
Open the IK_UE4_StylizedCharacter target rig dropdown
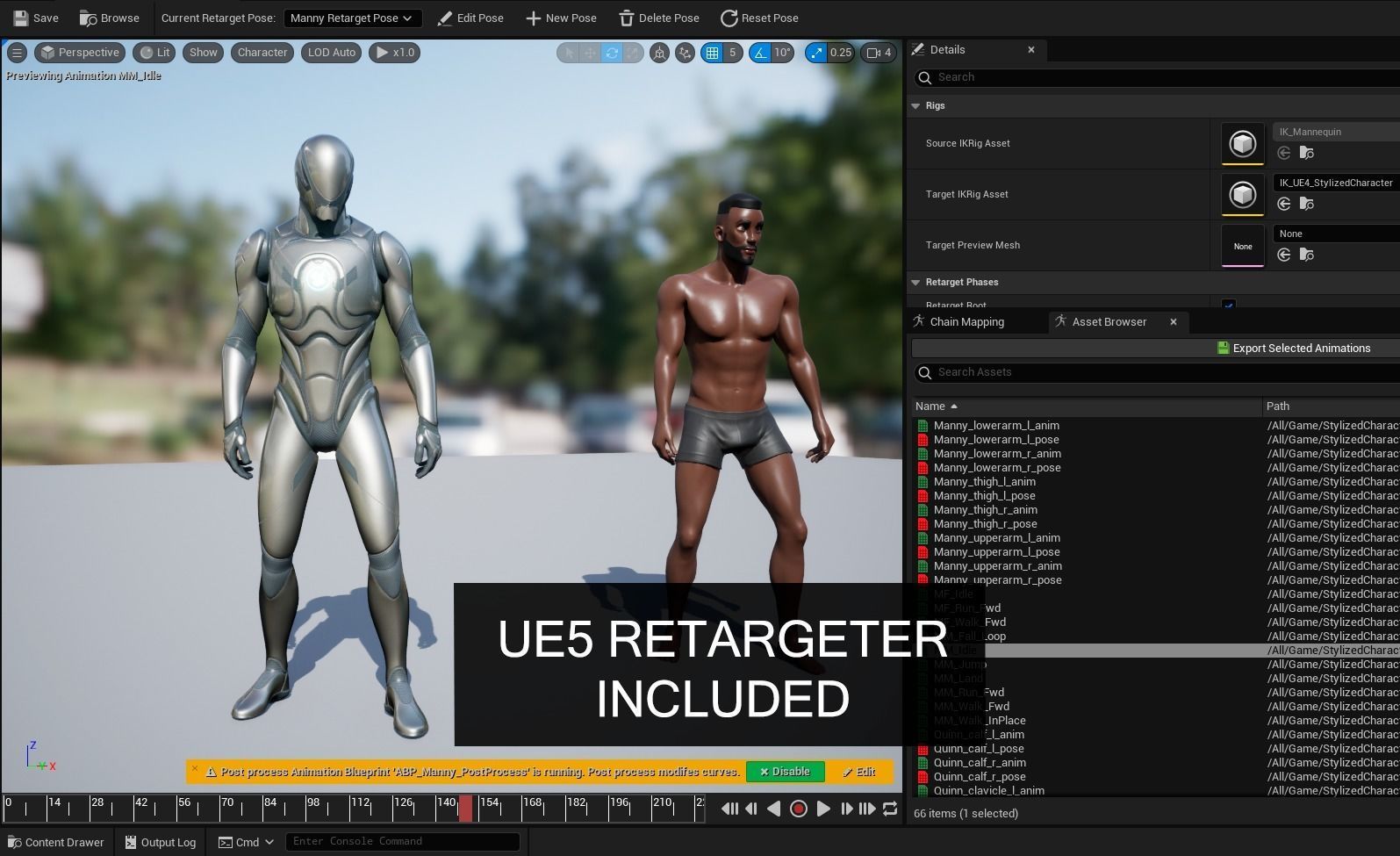1336,183
